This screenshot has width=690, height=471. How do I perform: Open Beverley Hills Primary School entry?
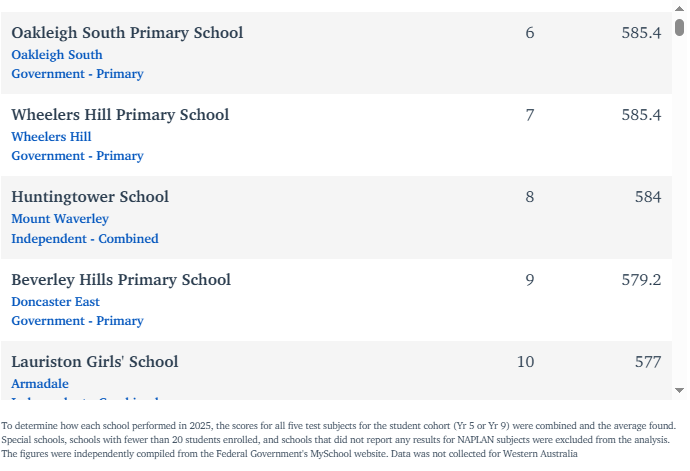pyautogui.click(x=121, y=280)
